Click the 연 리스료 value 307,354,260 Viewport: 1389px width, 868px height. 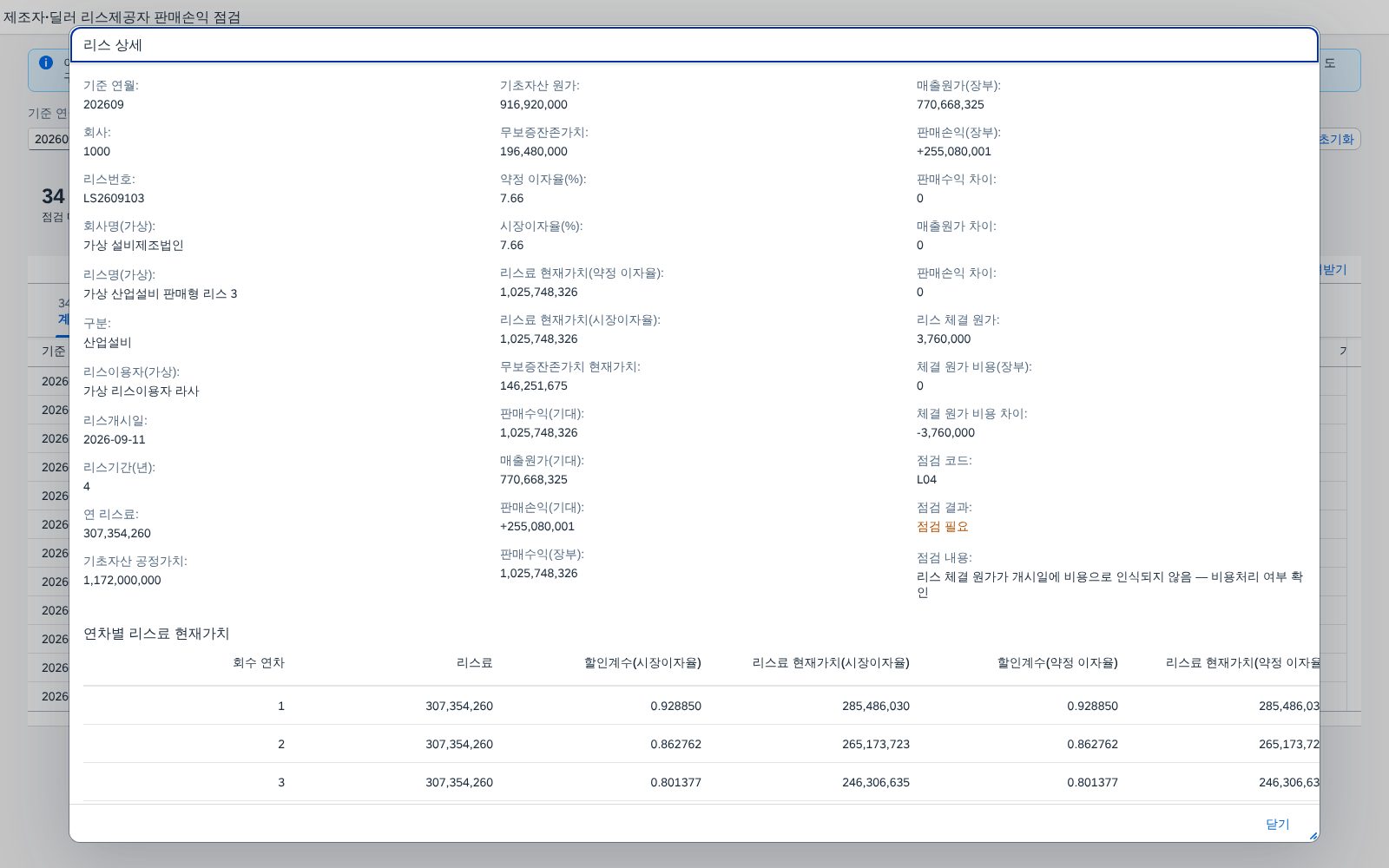(117, 533)
